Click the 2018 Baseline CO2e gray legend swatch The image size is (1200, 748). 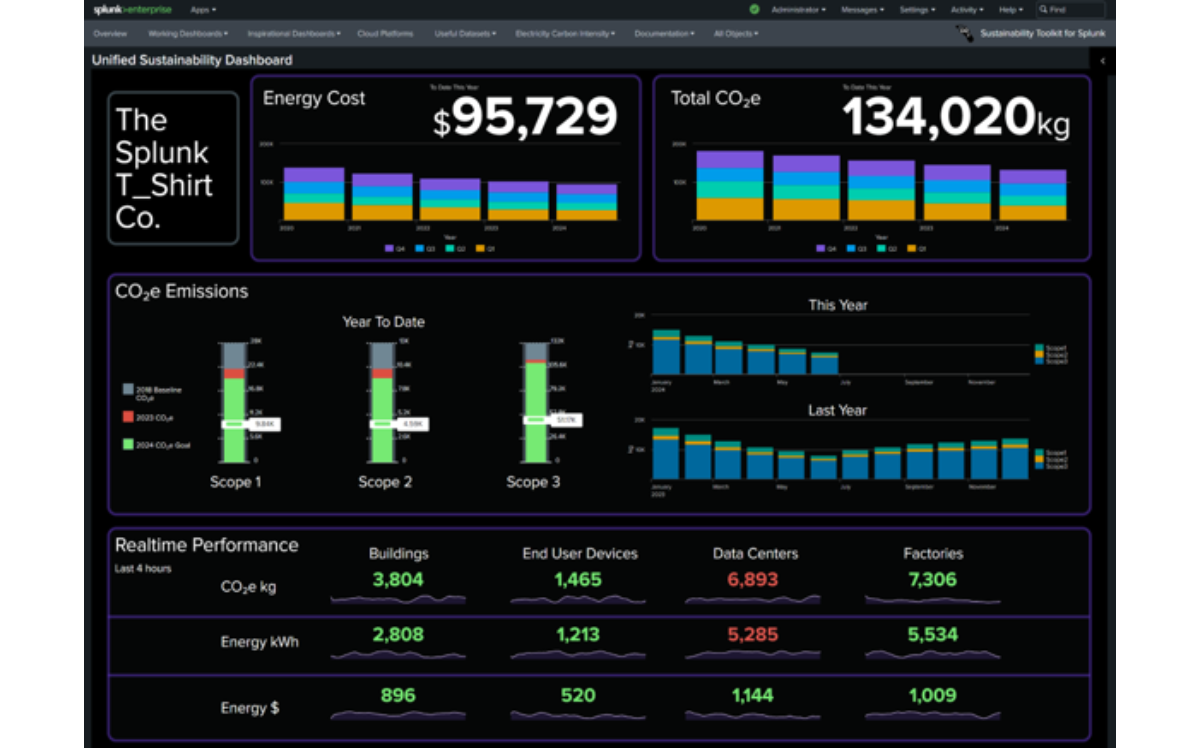pyautogui.click(x=128, y=388)
